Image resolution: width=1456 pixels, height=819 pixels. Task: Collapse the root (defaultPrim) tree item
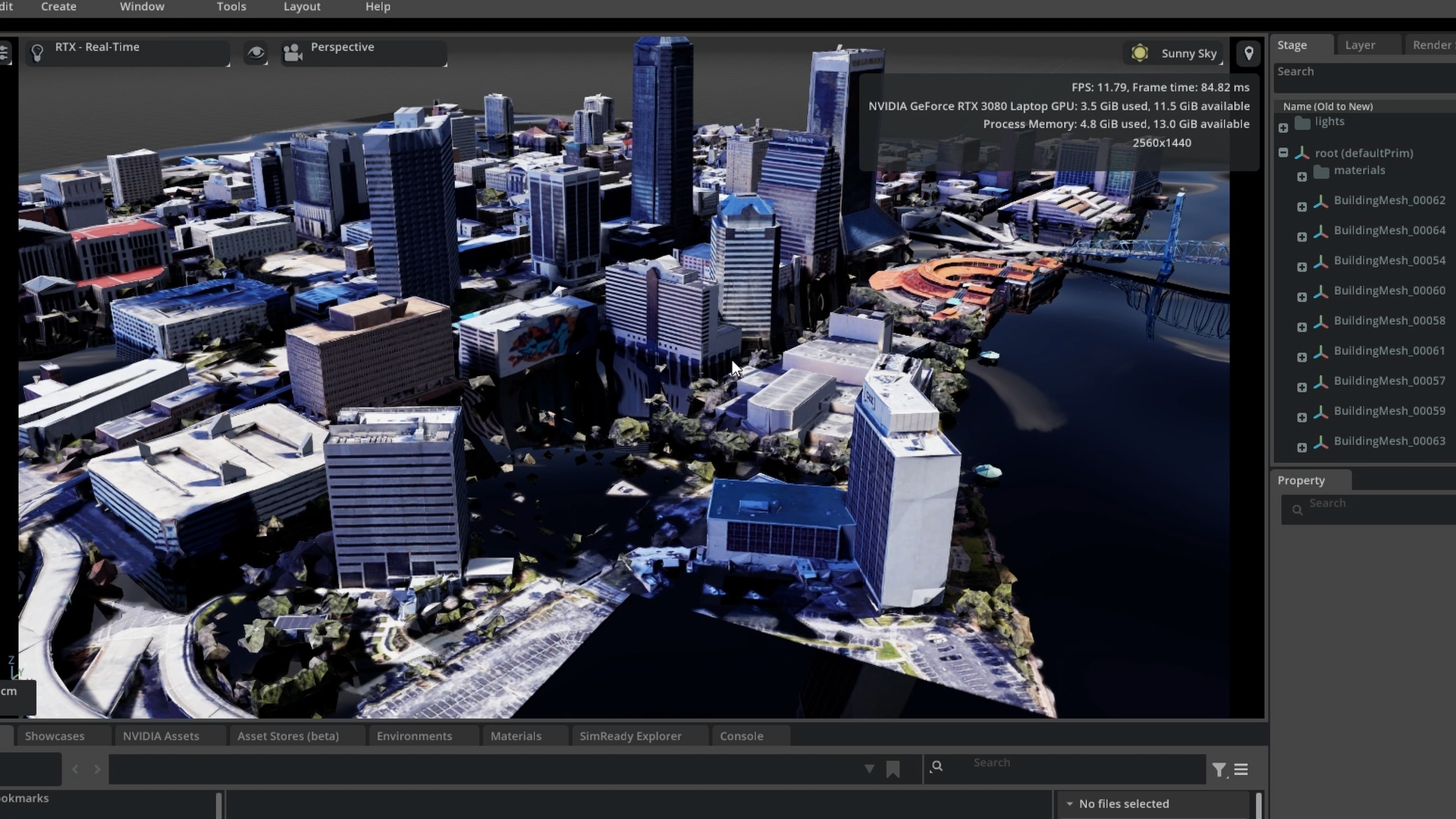pos(1283,152)
